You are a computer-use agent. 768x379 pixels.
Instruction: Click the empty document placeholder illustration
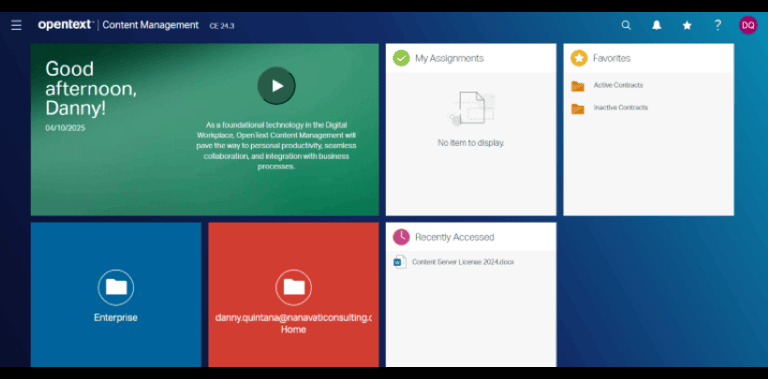point(471,108)
